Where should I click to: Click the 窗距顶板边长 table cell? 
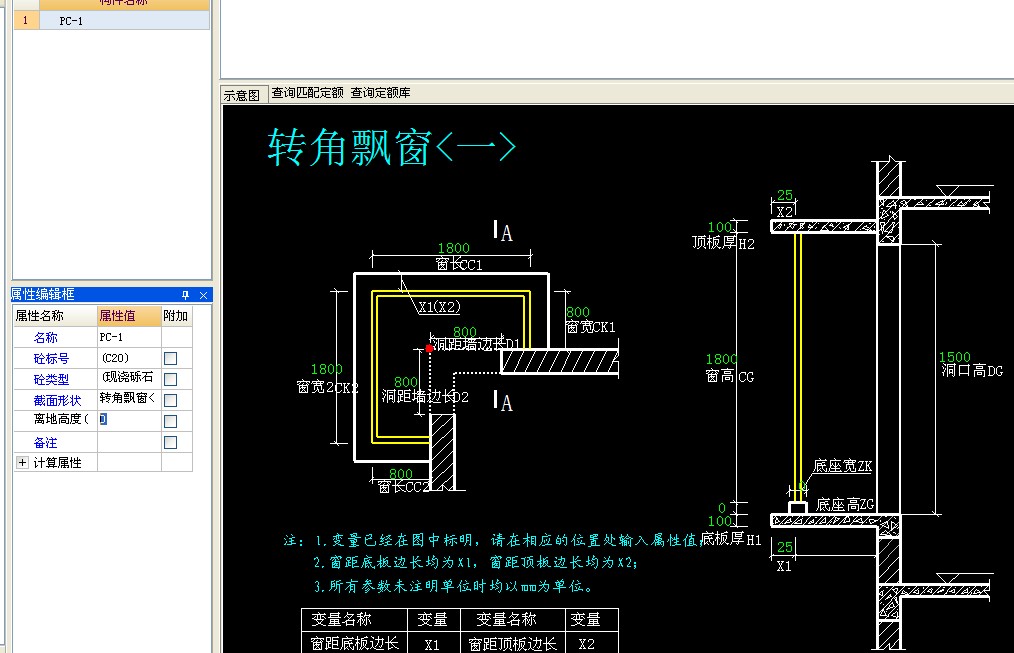512,643
